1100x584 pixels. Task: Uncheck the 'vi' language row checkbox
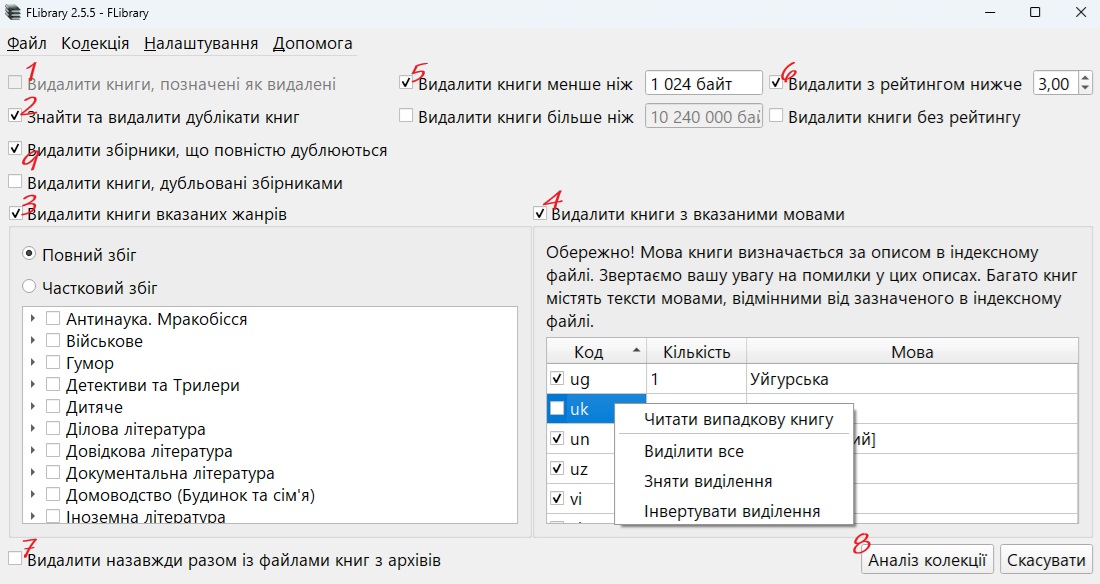[557, 498]
